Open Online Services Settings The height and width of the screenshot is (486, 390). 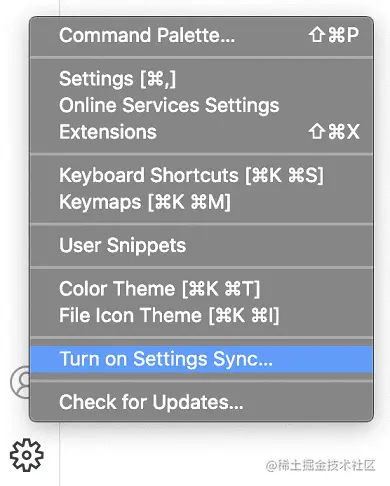201,105
